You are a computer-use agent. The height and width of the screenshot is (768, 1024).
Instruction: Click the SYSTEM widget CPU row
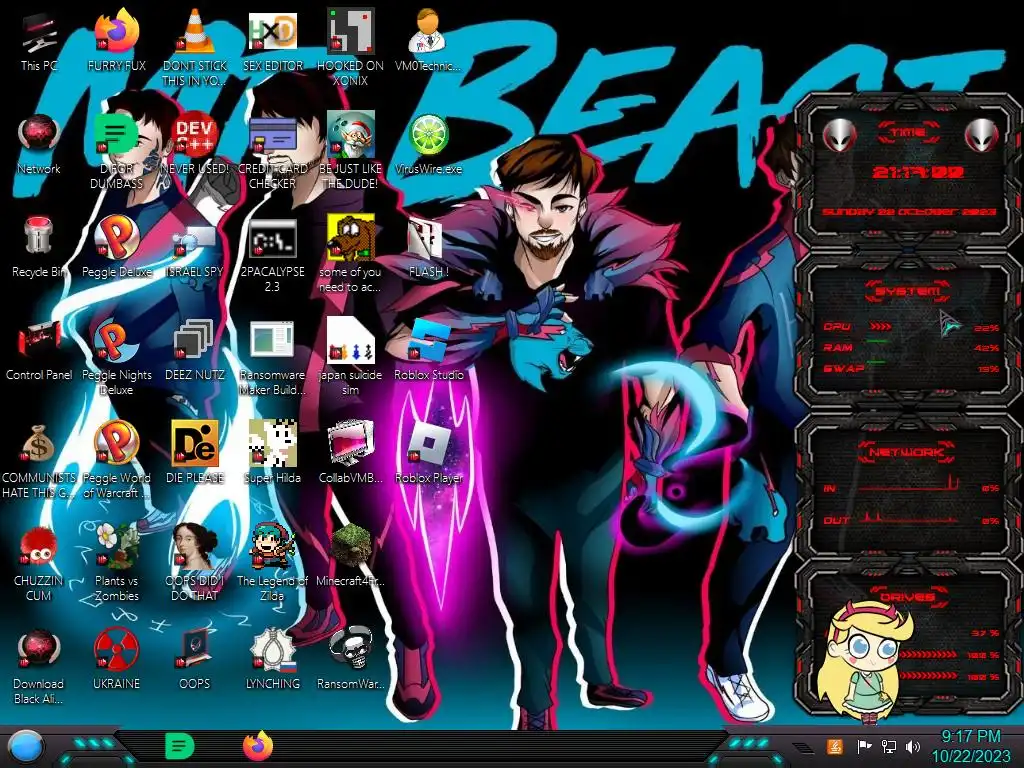[910, 327]
